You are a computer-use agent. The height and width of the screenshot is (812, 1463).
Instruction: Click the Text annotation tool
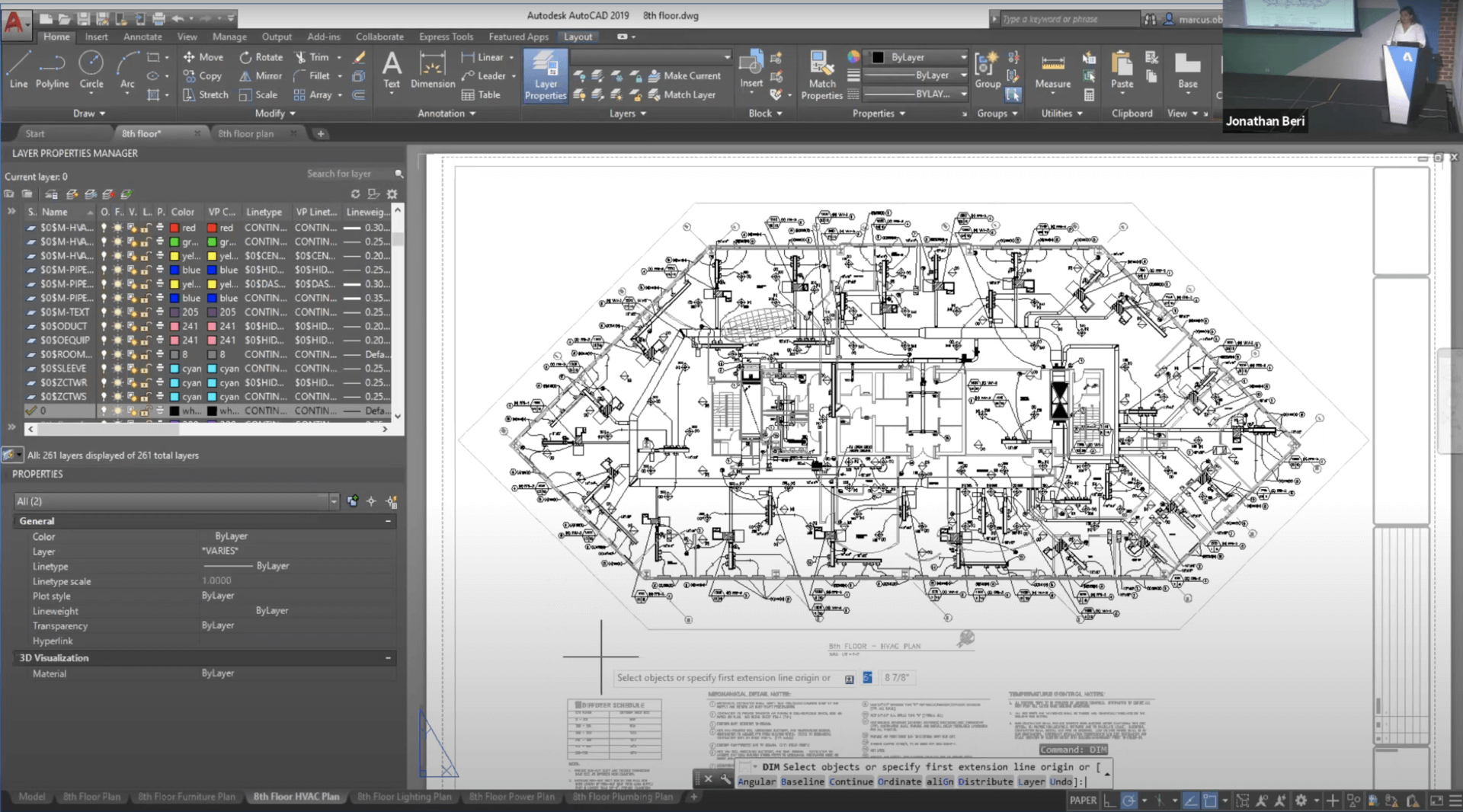[392, 71]
